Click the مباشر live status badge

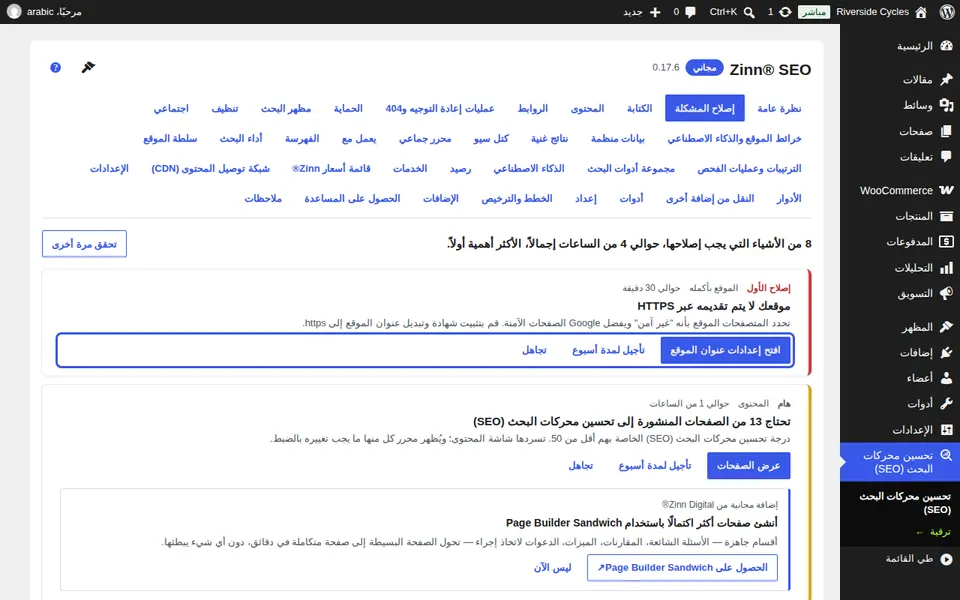pyautogui.click(x=814, y=12)
